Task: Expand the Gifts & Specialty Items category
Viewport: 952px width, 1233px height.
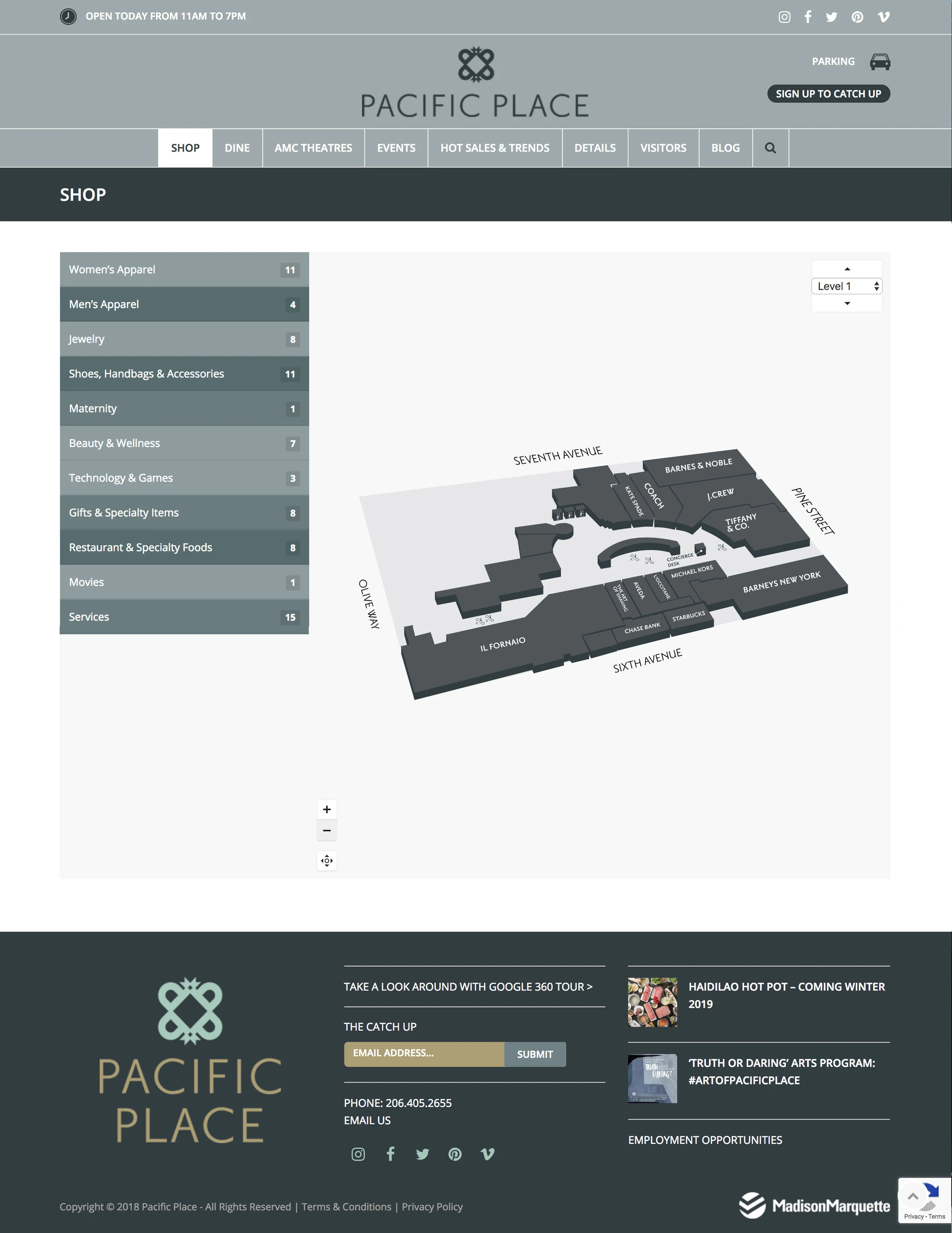Action: coord(184,513)
